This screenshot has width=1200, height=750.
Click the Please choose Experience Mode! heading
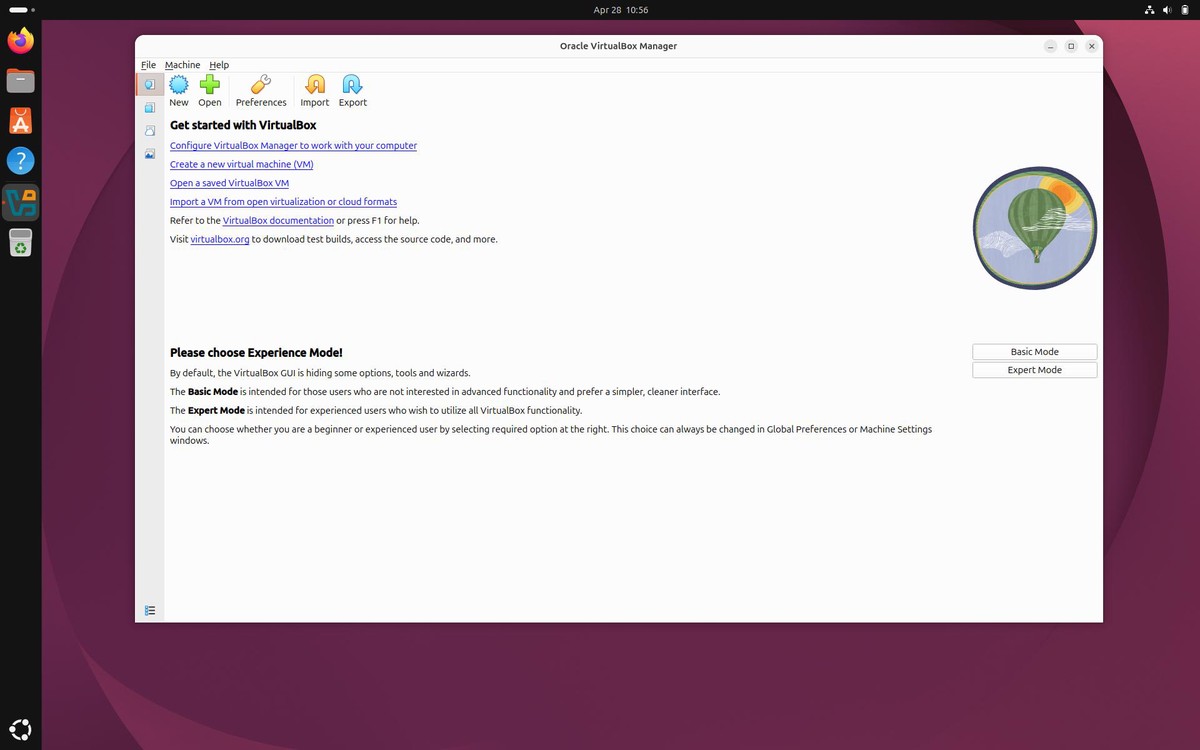pyautogui.click(x=256, y=353)
